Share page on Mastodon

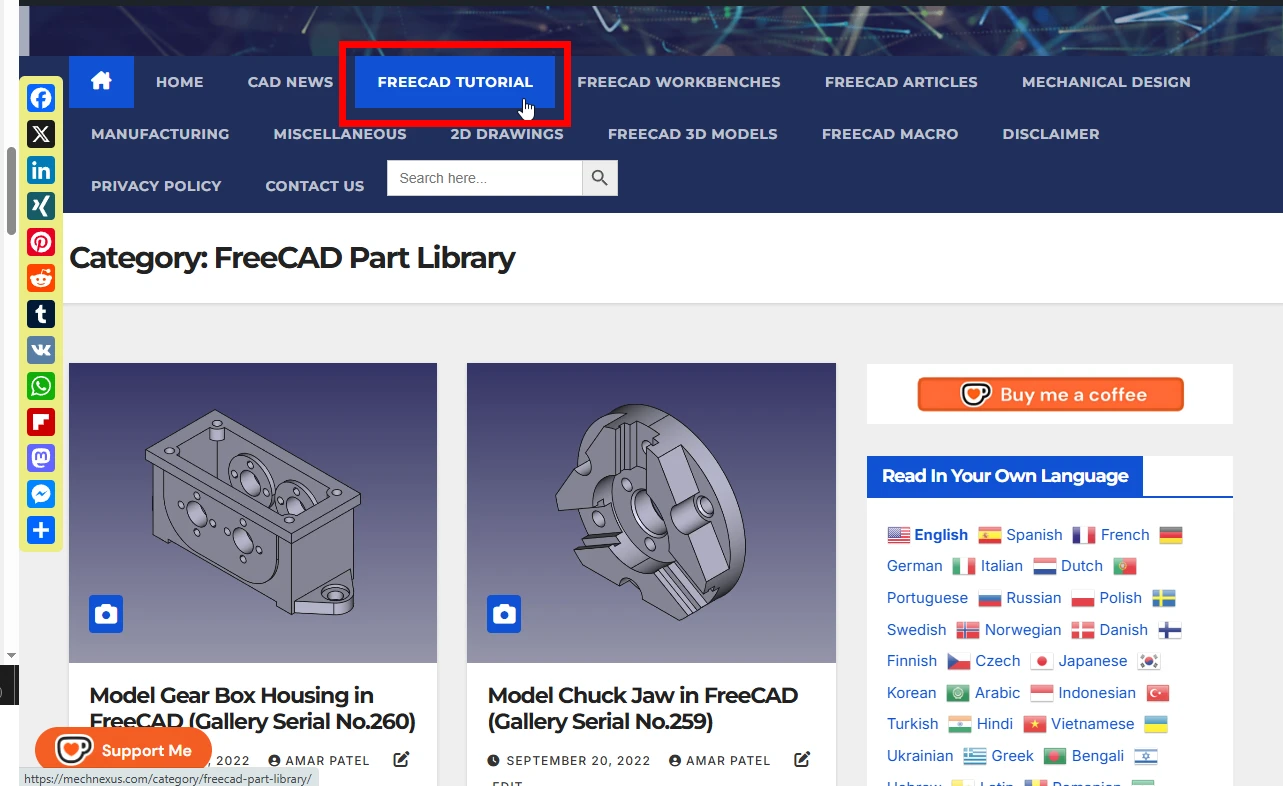pos(41,458)
